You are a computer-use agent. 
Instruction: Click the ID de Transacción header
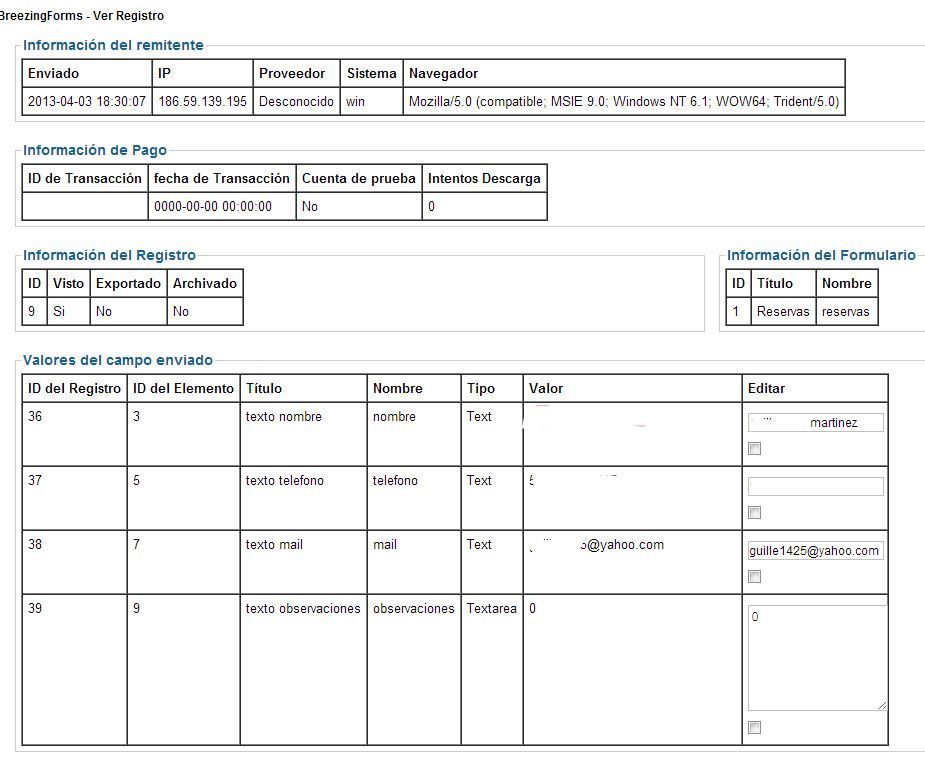[85, 178]
